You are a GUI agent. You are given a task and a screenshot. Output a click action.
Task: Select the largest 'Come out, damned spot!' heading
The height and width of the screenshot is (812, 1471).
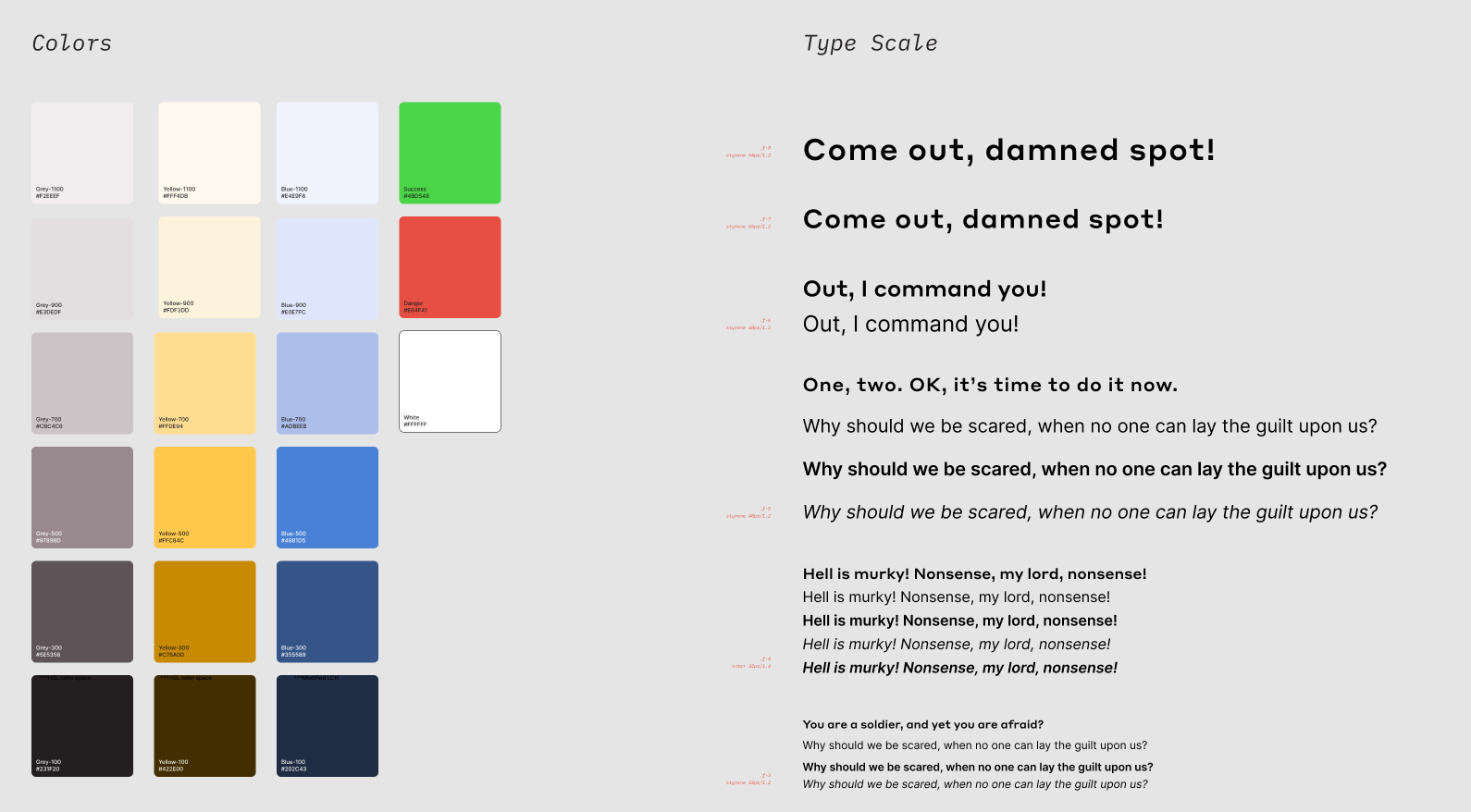tap(1009, 150)
